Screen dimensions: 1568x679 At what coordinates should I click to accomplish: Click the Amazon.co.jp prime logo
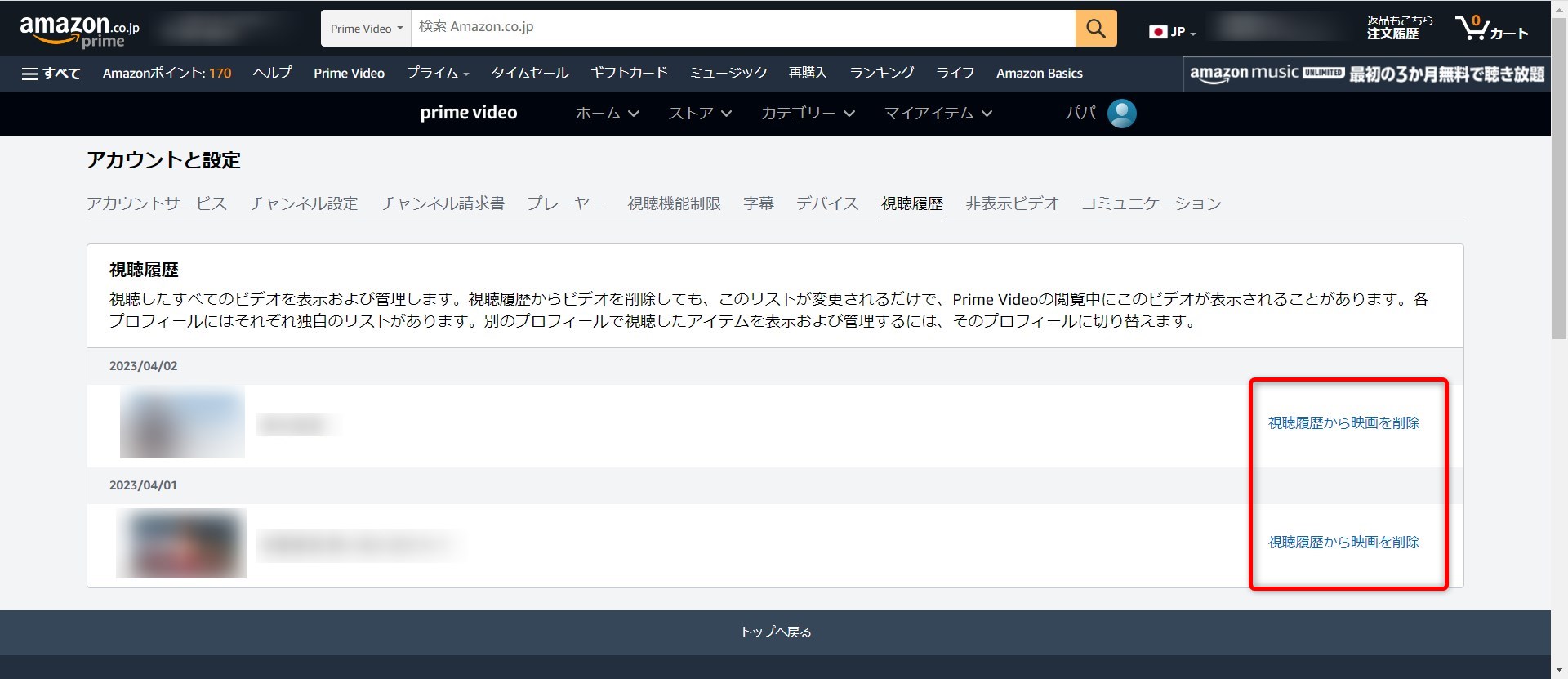point(80,30)
